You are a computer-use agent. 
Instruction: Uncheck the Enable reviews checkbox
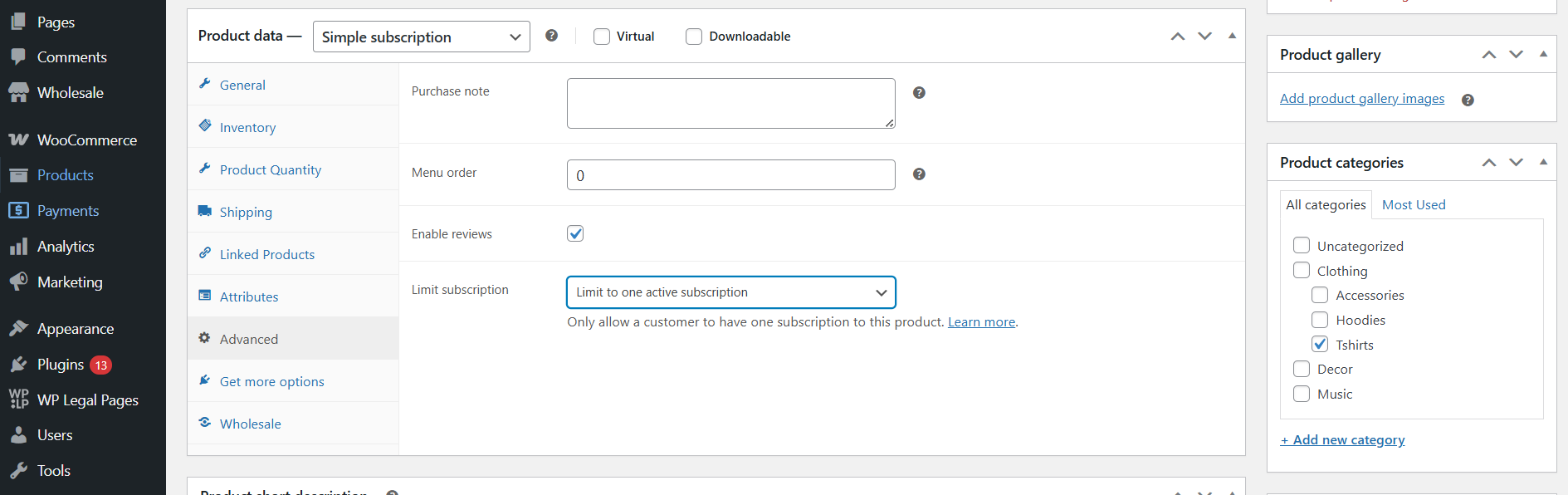tap(575, 233)
